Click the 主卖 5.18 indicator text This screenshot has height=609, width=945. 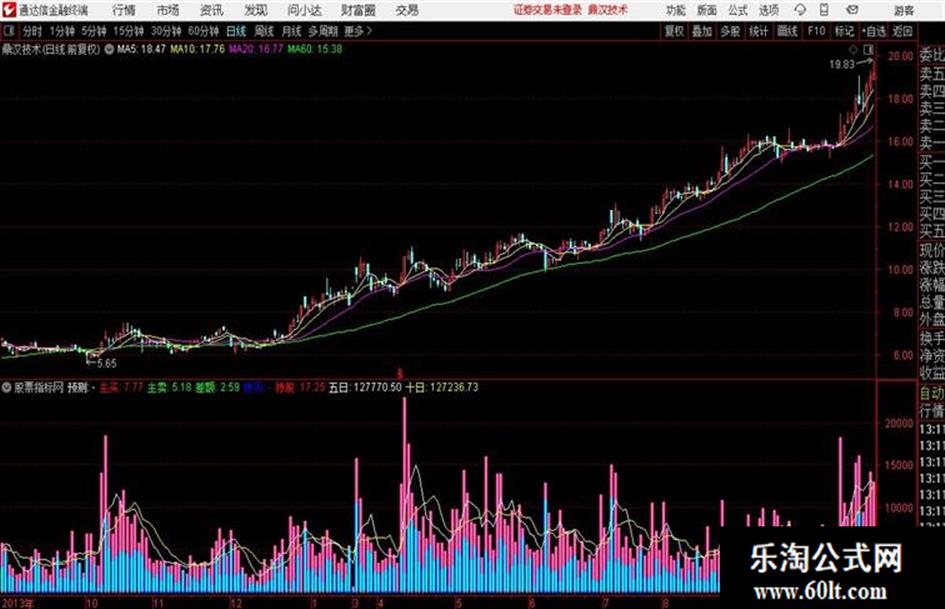(169, 387)
